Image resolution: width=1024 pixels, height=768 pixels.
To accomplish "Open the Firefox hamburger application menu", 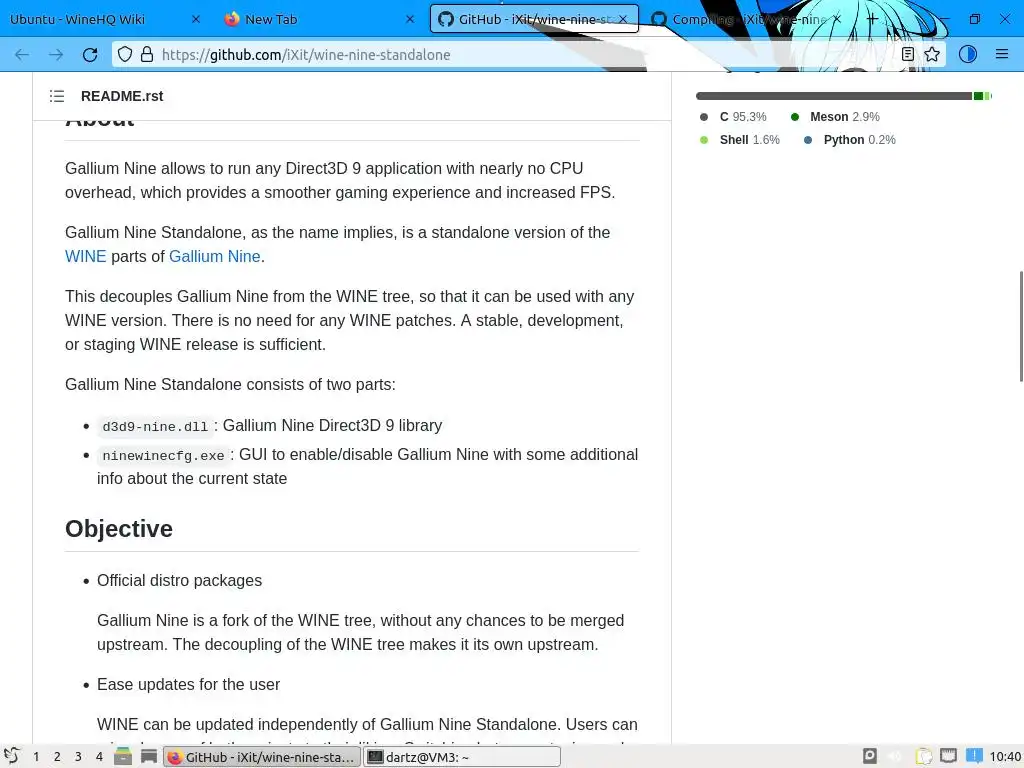I will coord(1002,54).
